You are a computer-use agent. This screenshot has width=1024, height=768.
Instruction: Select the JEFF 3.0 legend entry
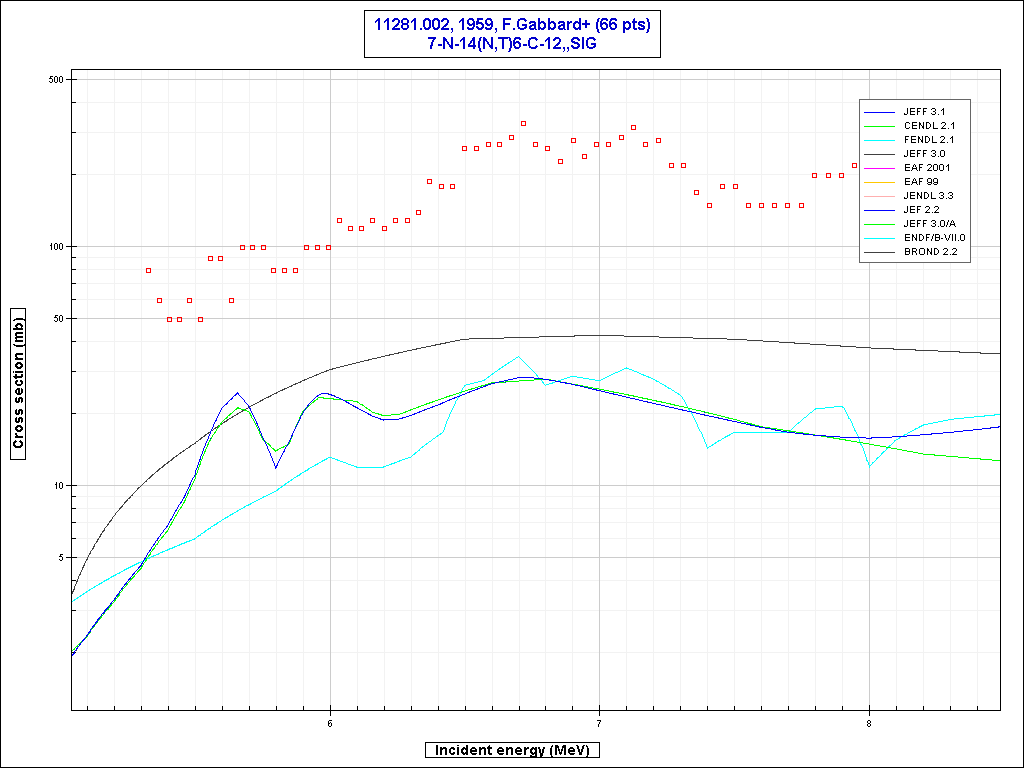tap(925, 154)
